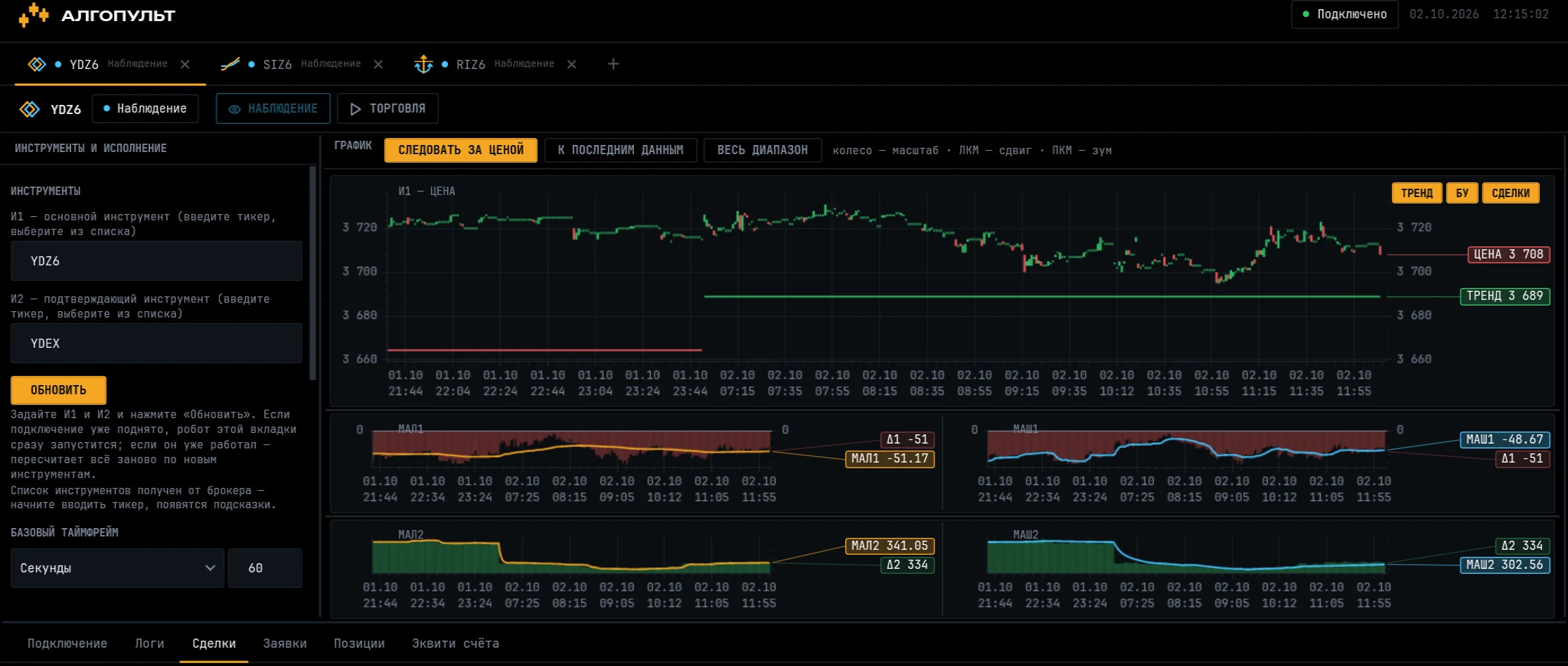This screenshot has width=1568, height=666.
Task: Toggle СЛЕДОВАТЬ ЗА ЦЕНОЙ chart following
Action: 461,150
